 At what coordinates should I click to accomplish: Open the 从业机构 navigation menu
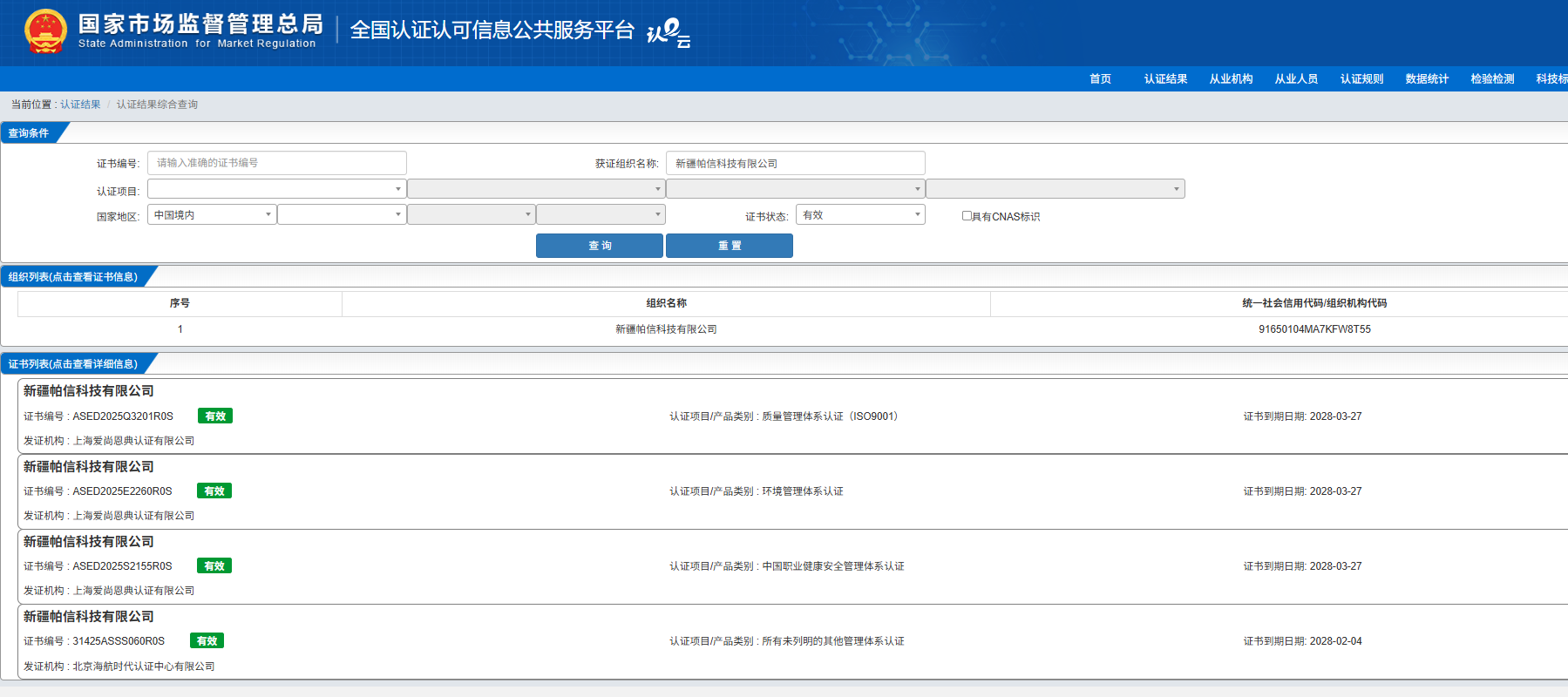tap(1231, 79)
